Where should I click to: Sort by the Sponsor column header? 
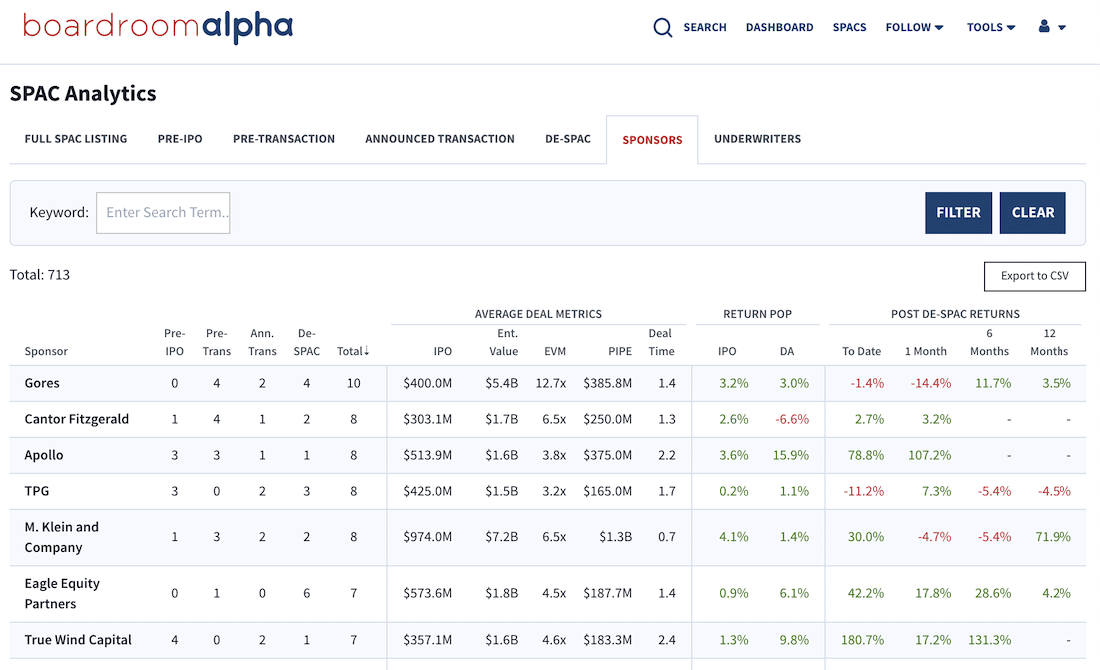(x=46, y=351)
